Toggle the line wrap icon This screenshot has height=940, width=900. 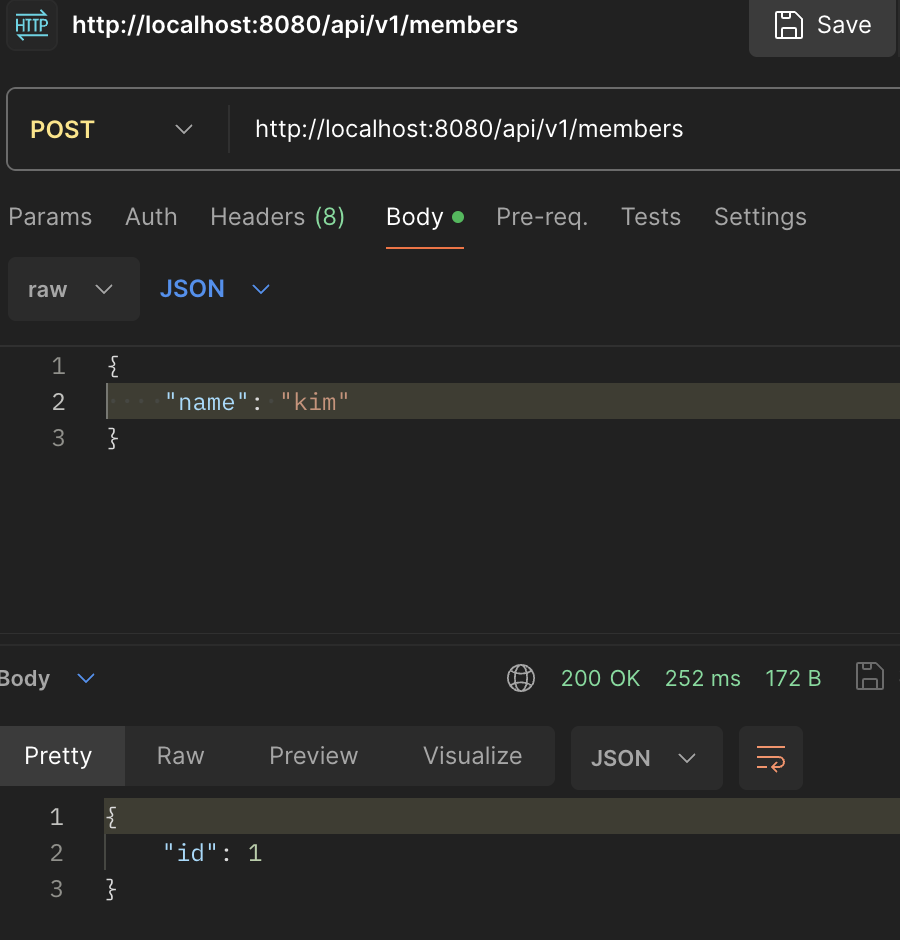770,758
